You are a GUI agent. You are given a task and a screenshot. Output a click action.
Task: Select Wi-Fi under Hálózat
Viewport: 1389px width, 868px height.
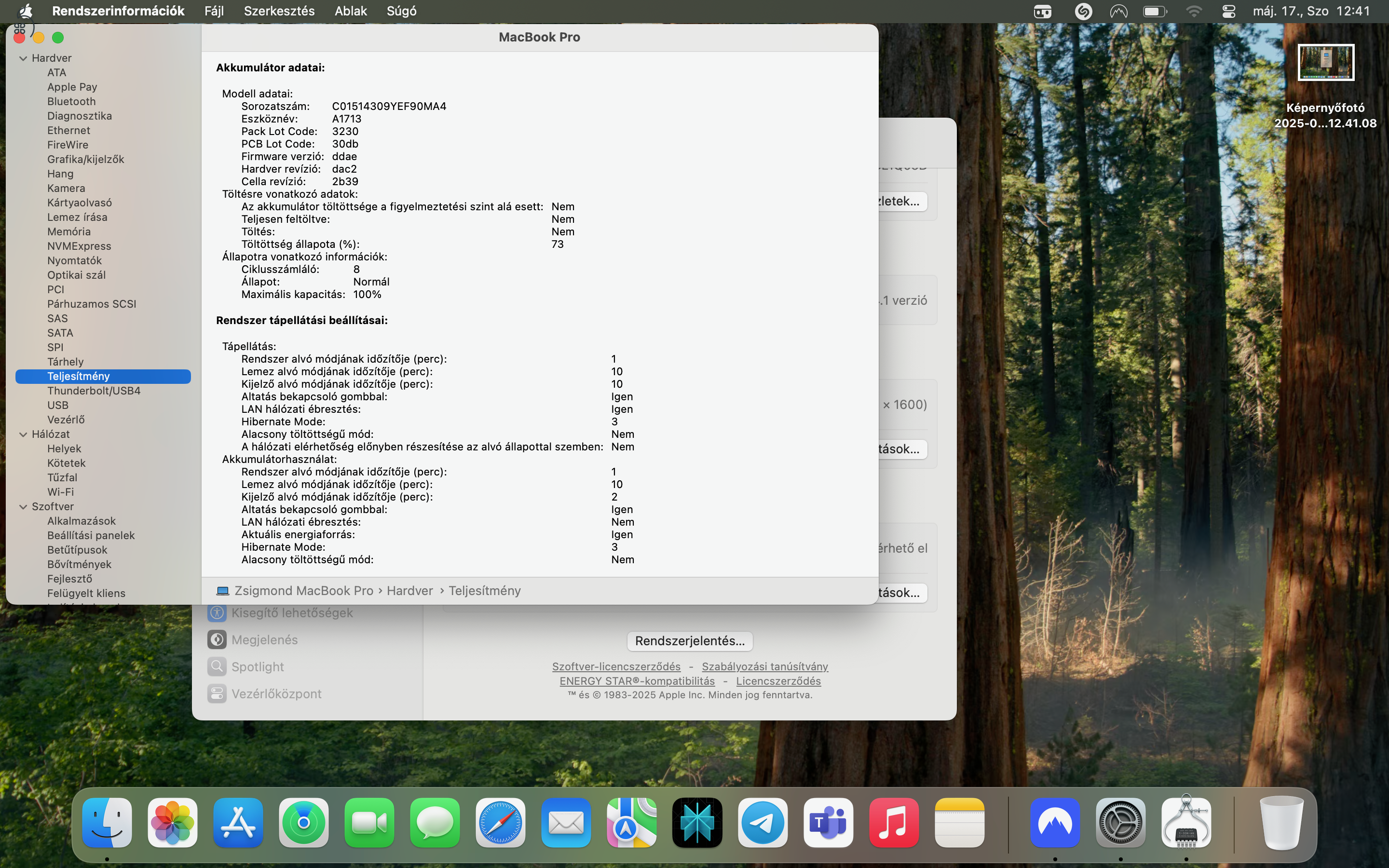click(x=60, y=492)
